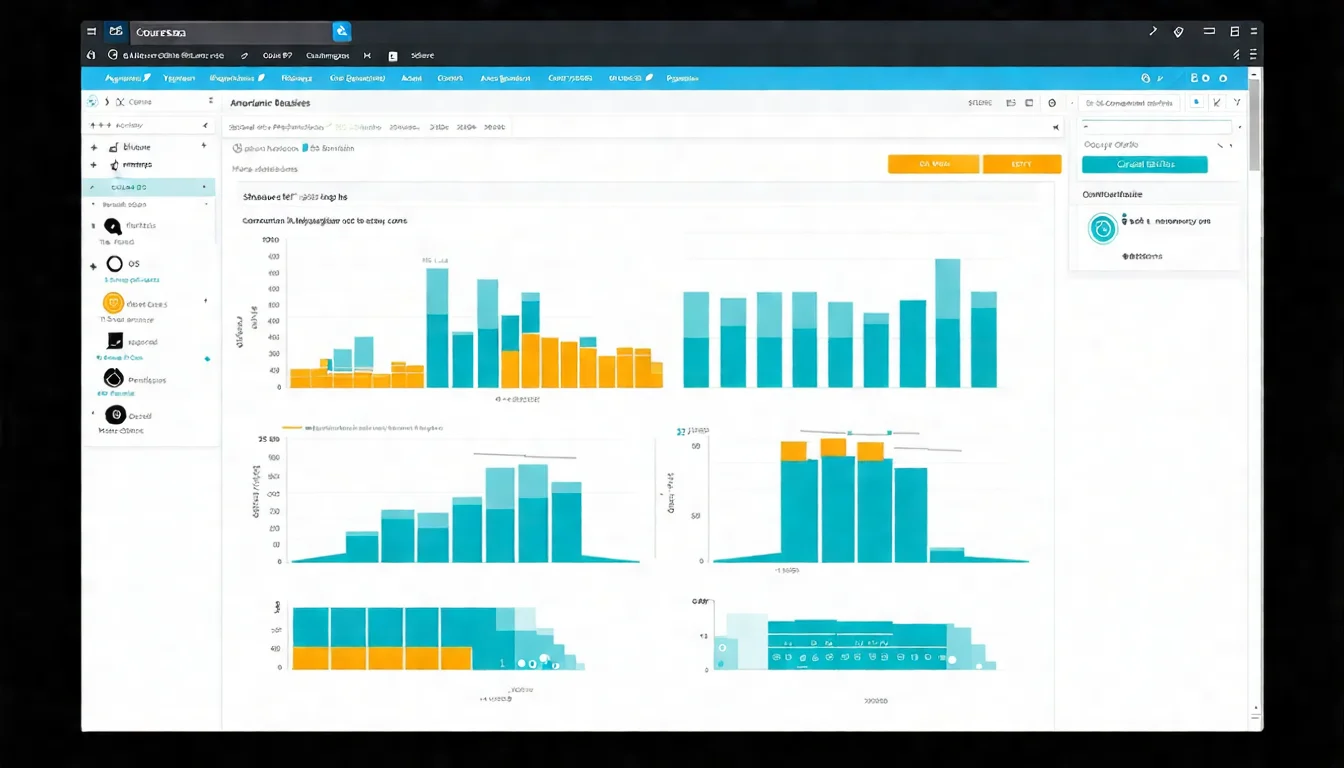
Task: Toggle the small blue square button in right panel header
Action: coord(1196,102)
